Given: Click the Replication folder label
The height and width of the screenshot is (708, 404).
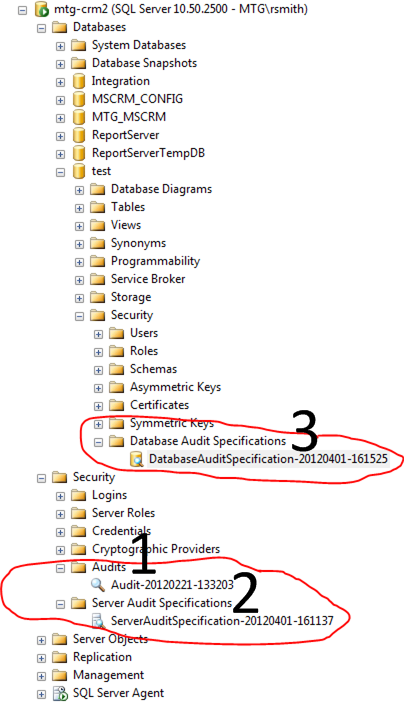Looking at the screenshot, I should [102, 657].
